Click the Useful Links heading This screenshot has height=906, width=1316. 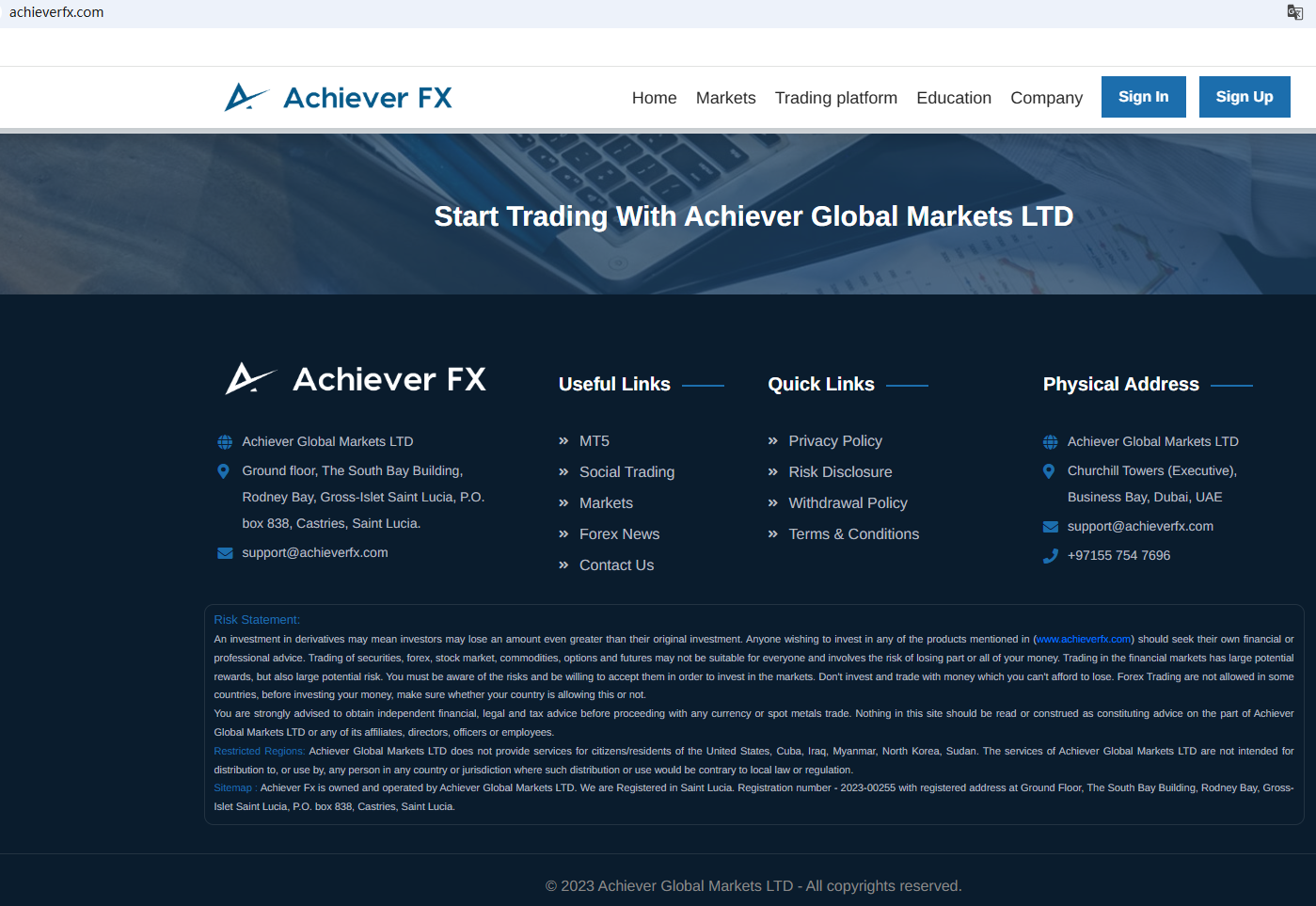point(614,384)
